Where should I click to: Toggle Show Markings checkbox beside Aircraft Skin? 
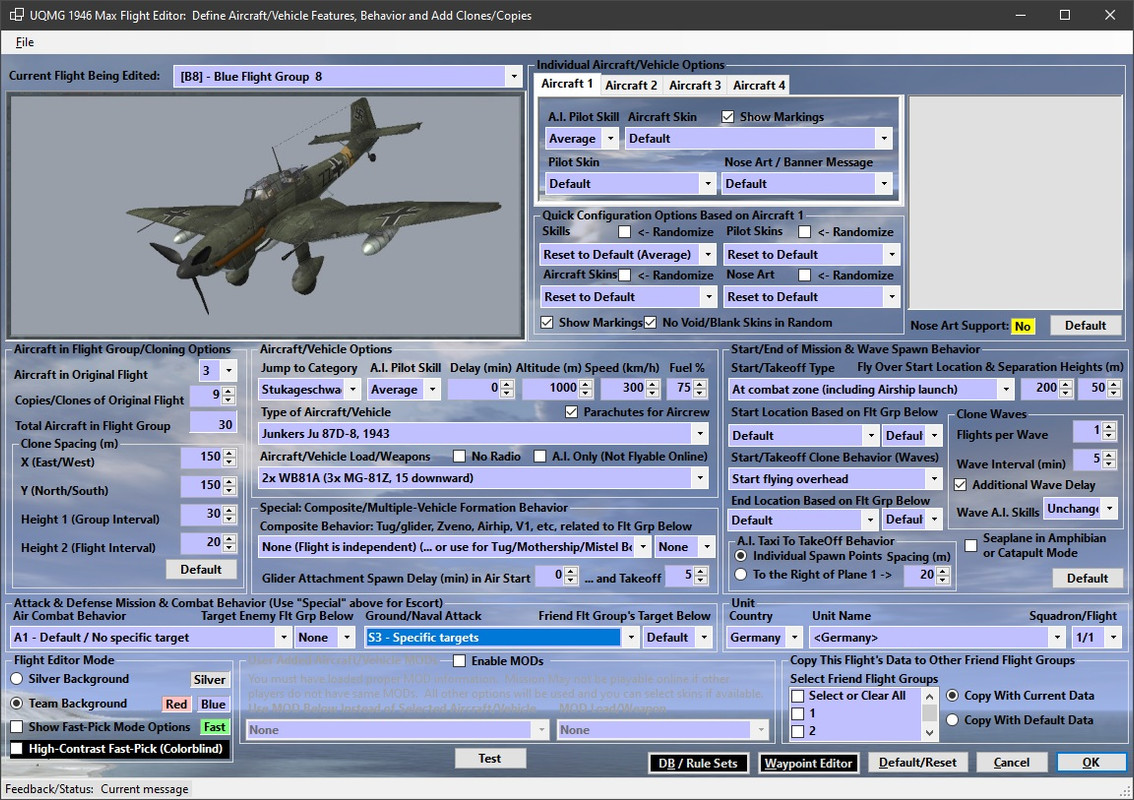[x=728, y=116]
